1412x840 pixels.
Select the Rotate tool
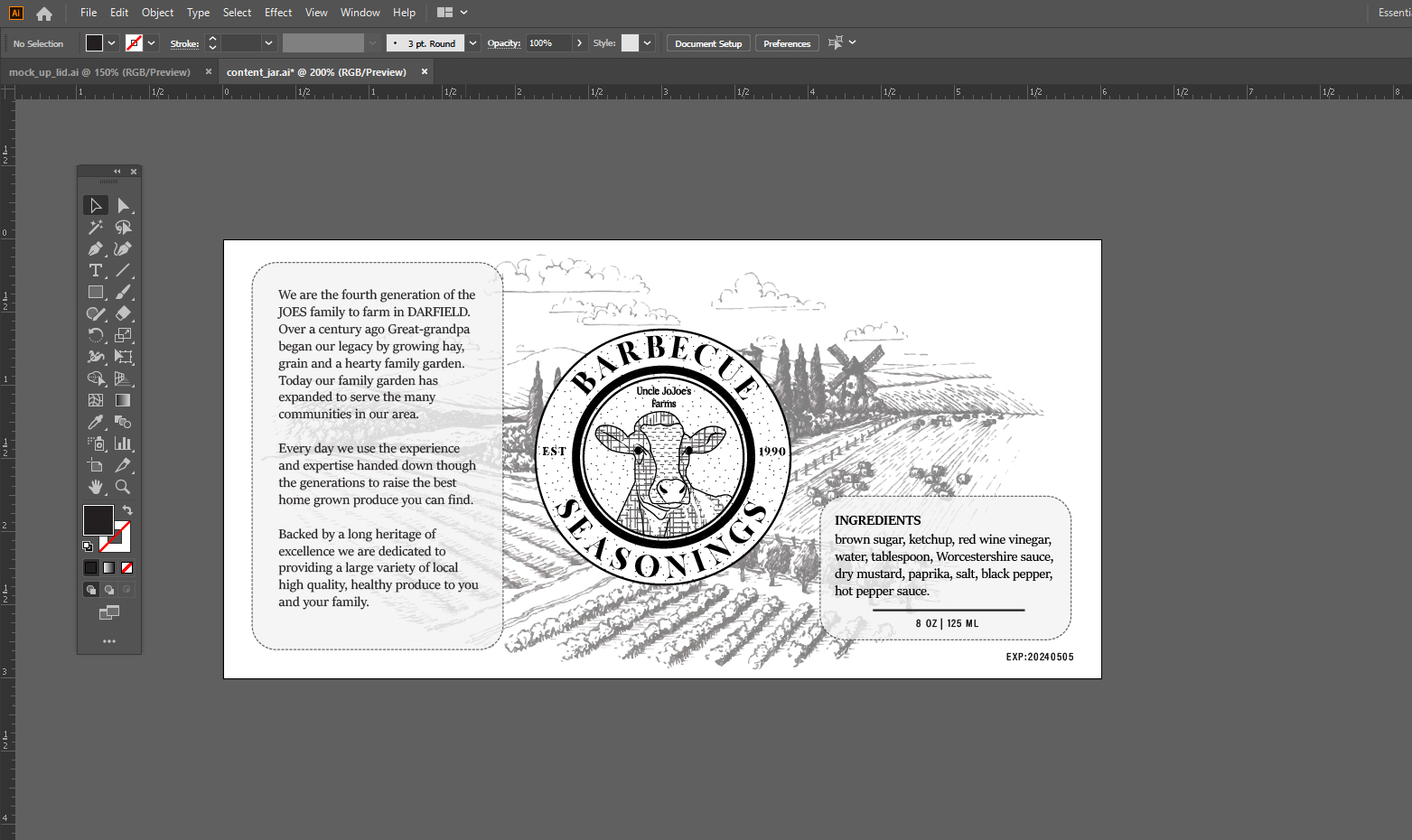(96, 335)
